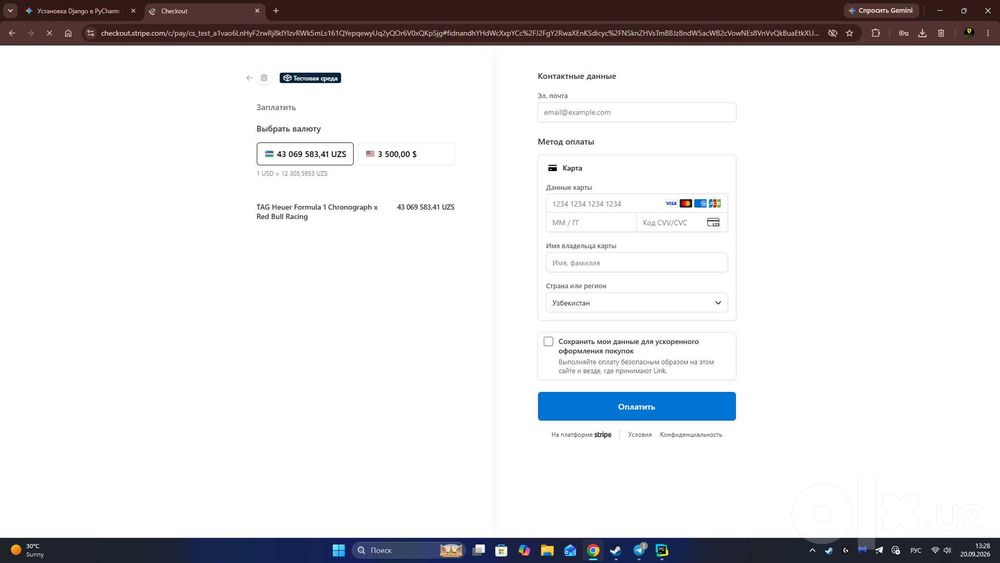Open Telegram from the taskbar
Viewport: 1000px width, 563px height.
coord(639,550)
